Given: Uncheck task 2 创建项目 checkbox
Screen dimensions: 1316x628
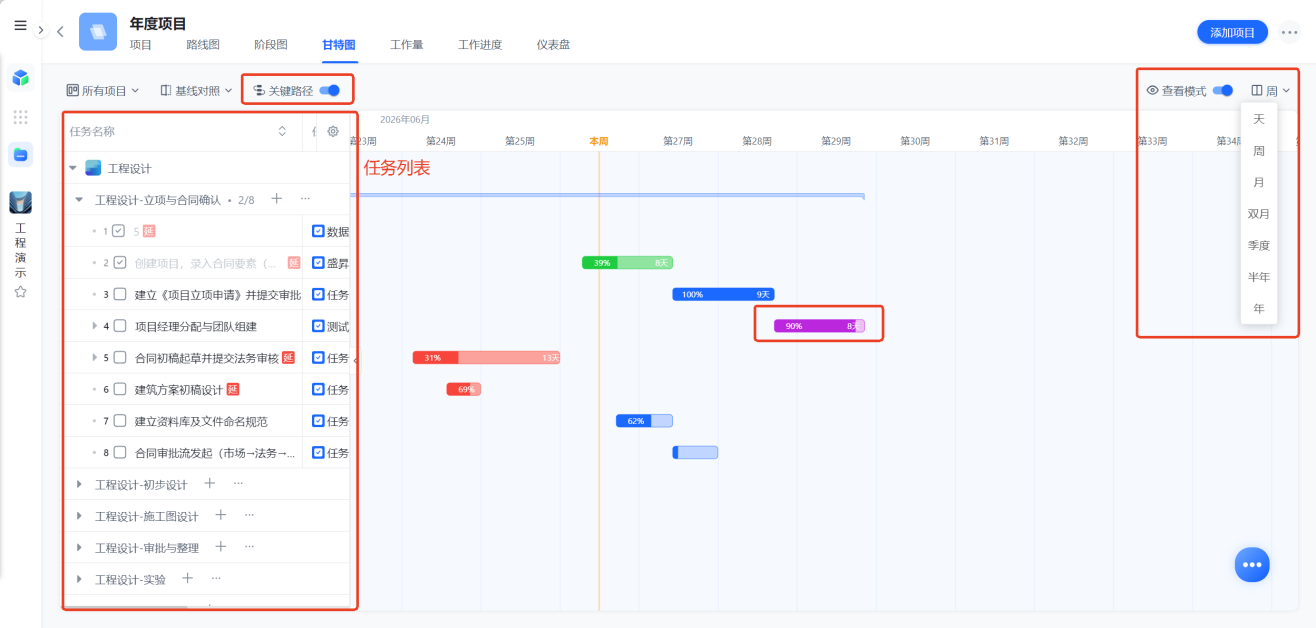Looking at the screenshot, I should pyautogui.click(x=120, y=263).
